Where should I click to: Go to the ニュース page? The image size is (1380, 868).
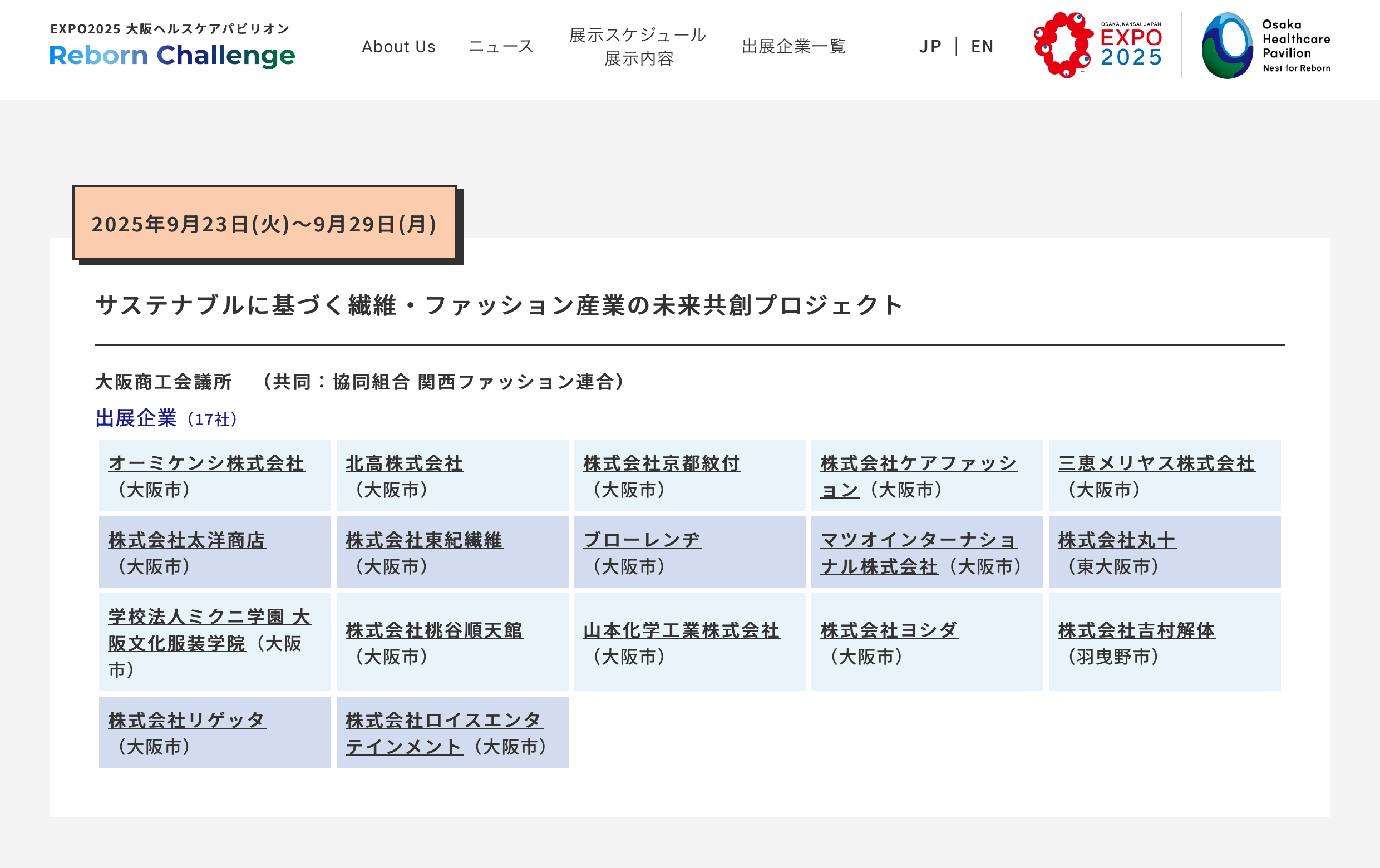tap(501, 46)
